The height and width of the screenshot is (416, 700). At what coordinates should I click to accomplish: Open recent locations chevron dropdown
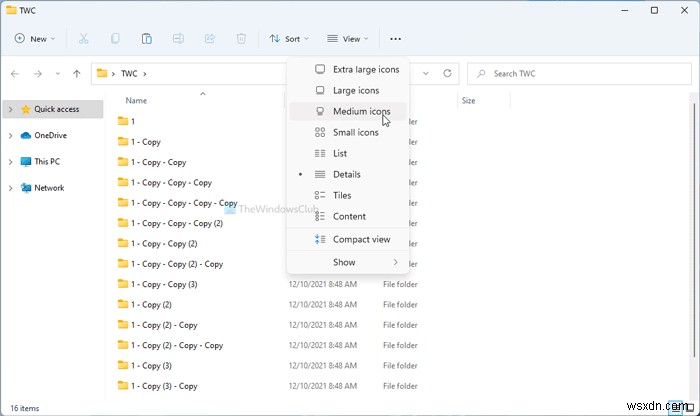(x=58, y=74)
